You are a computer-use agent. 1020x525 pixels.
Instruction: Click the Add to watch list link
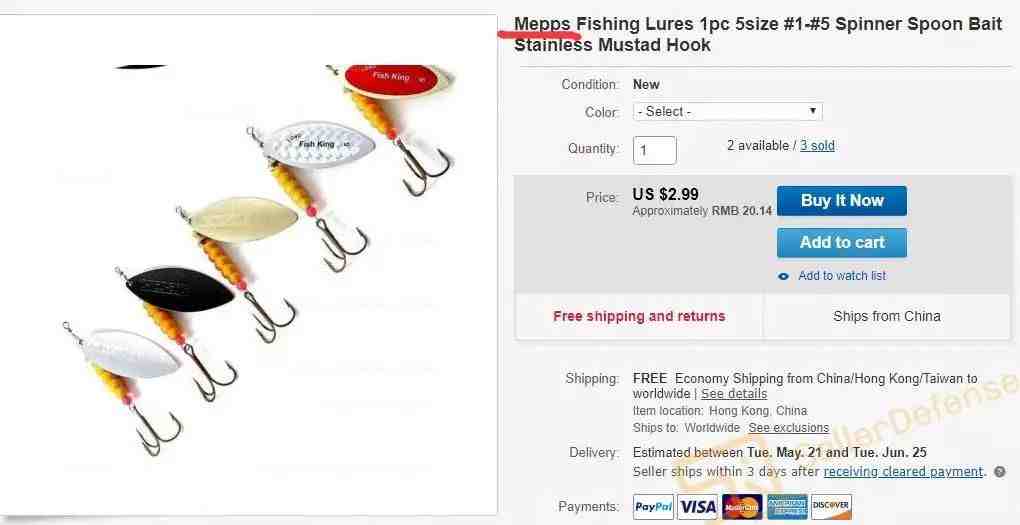[x=842, y=276]
